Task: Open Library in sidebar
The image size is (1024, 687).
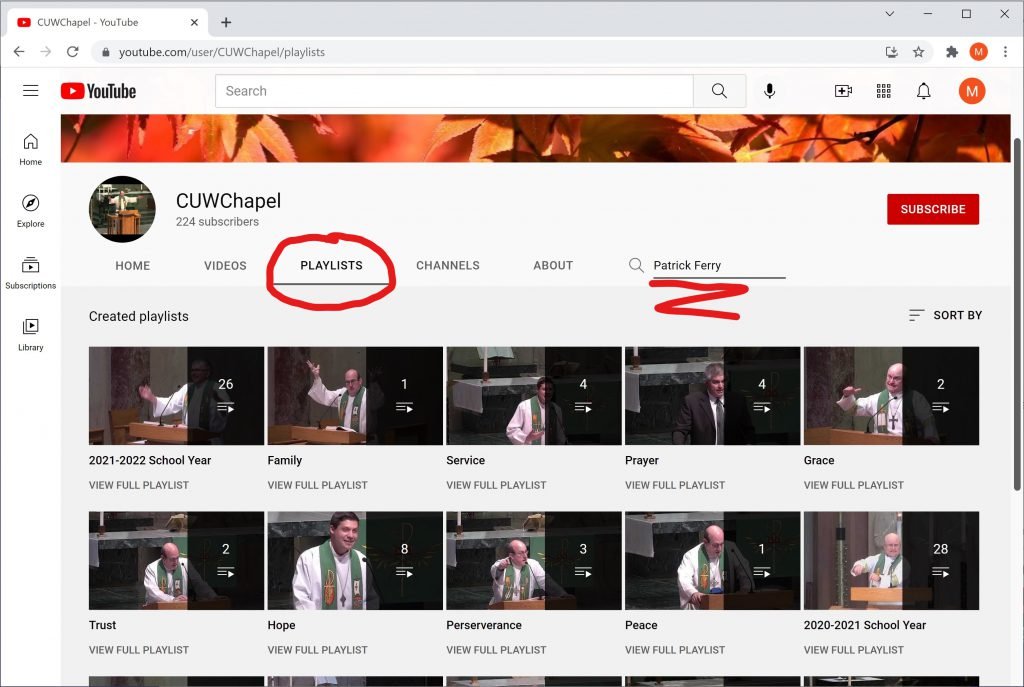Action: pos(31,334)
